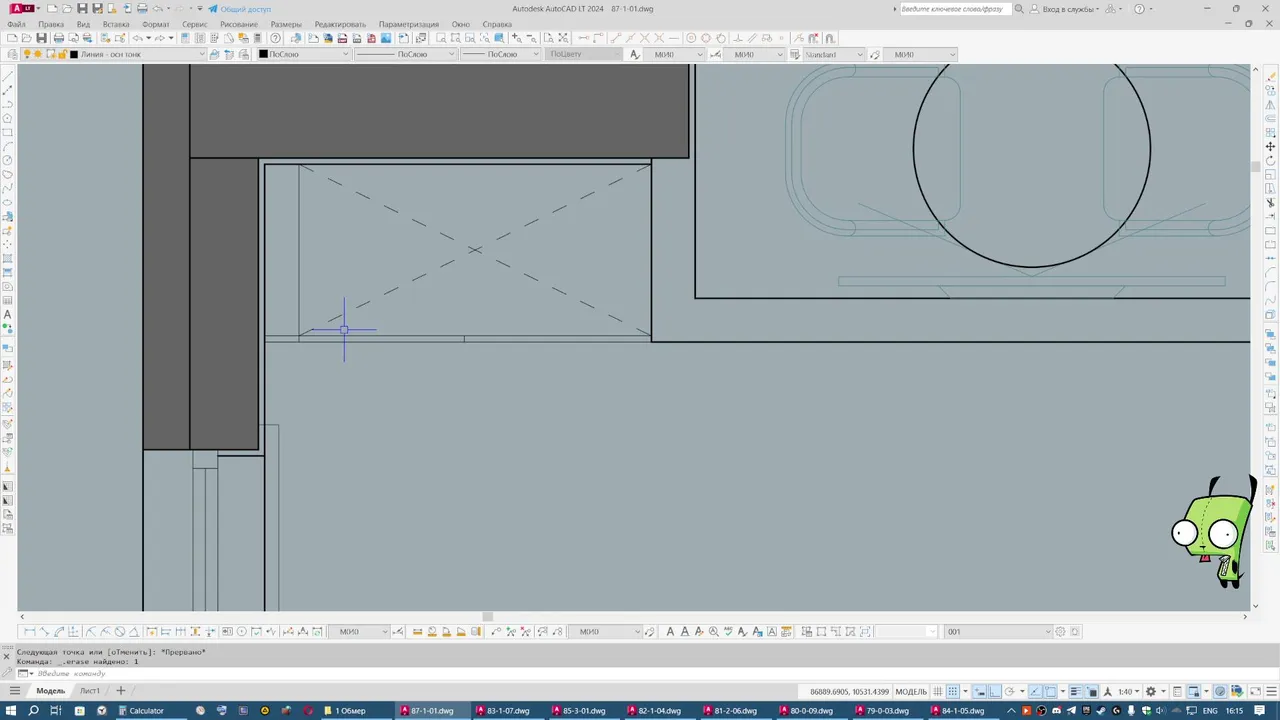Select the Line tool in left draw toolbar
Viewport: 1280px width, 720px height.
8,75
